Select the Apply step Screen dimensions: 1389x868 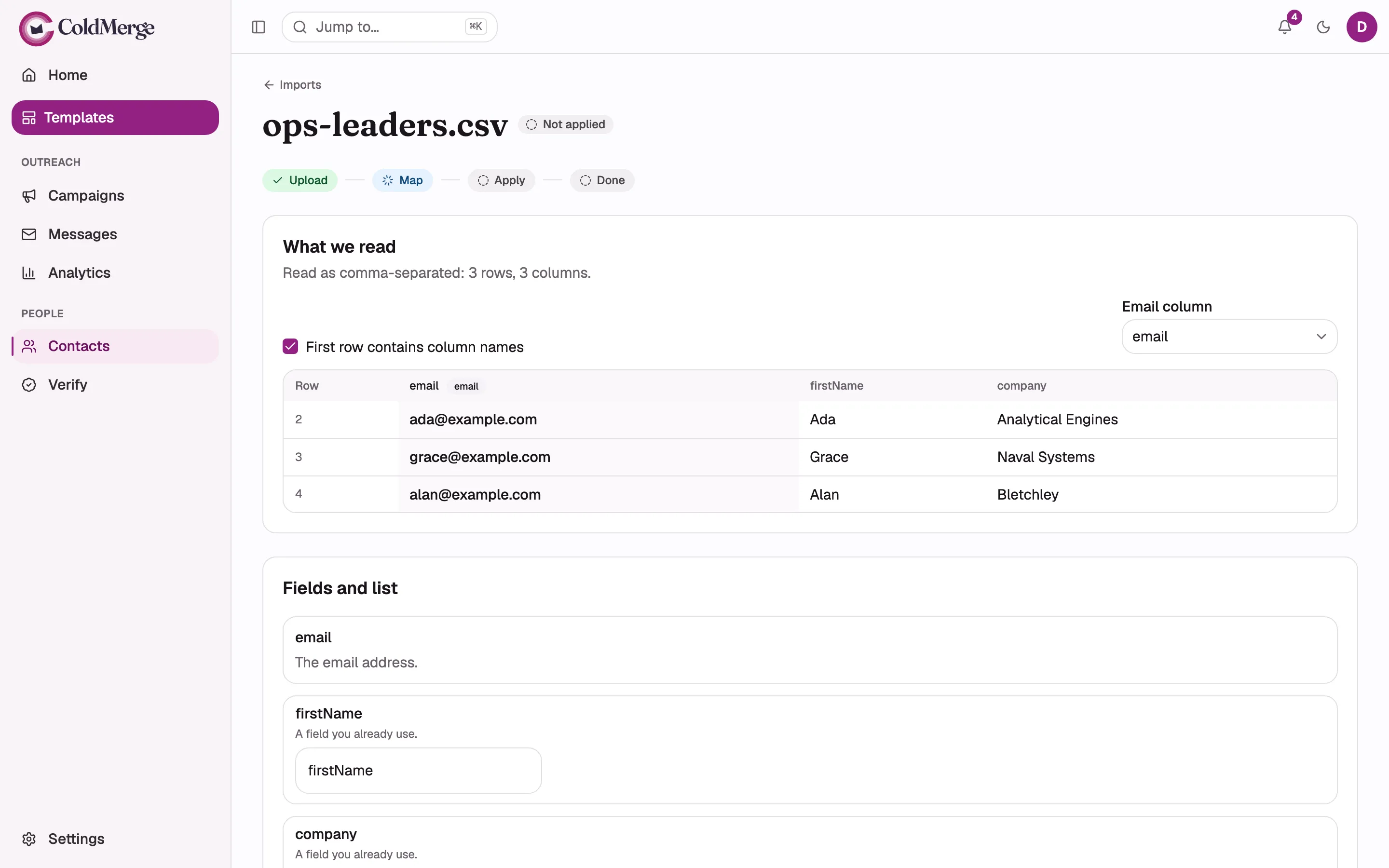501,180
